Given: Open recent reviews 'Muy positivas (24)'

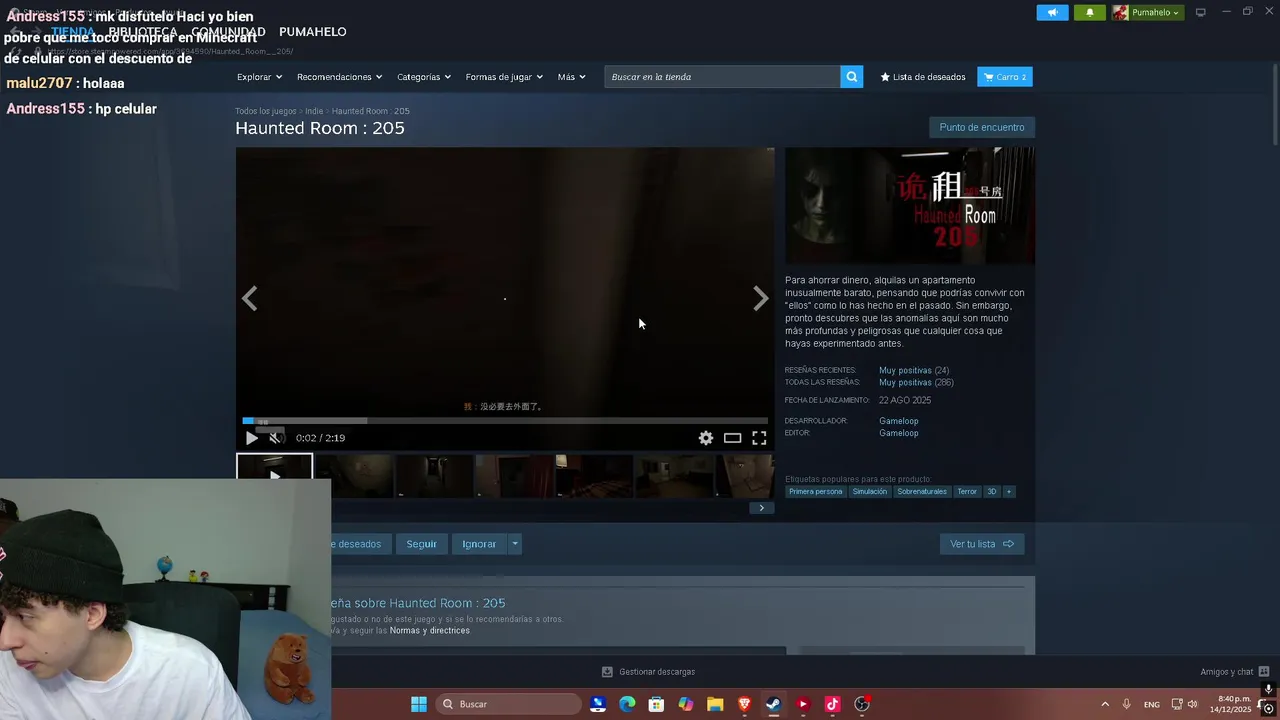Looking at the screenshot, I should [x=914, y=370].
